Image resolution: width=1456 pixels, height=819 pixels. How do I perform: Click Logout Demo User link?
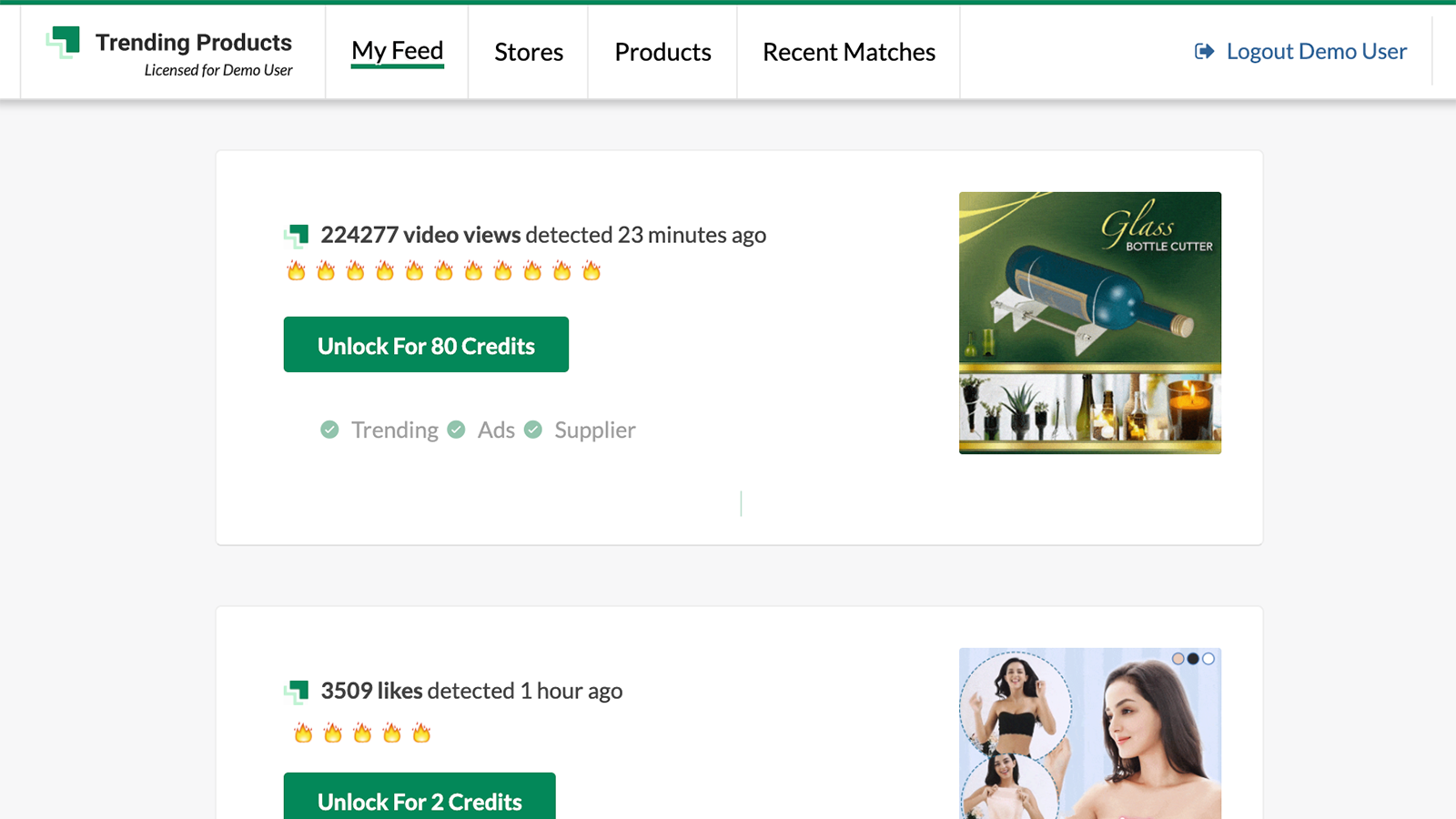[x=1316, y=52]
